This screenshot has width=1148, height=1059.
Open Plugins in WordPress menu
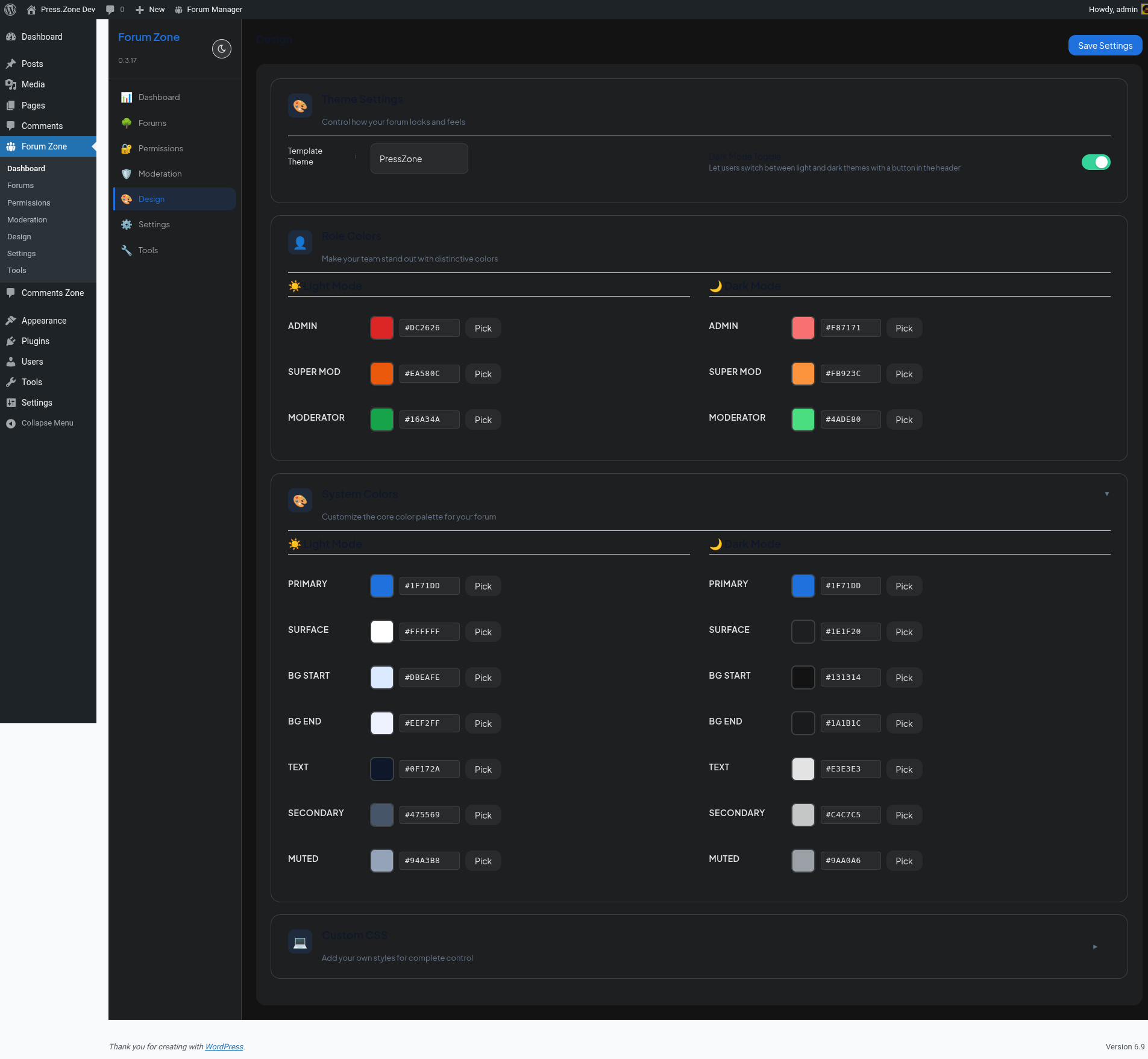point(36,341)
